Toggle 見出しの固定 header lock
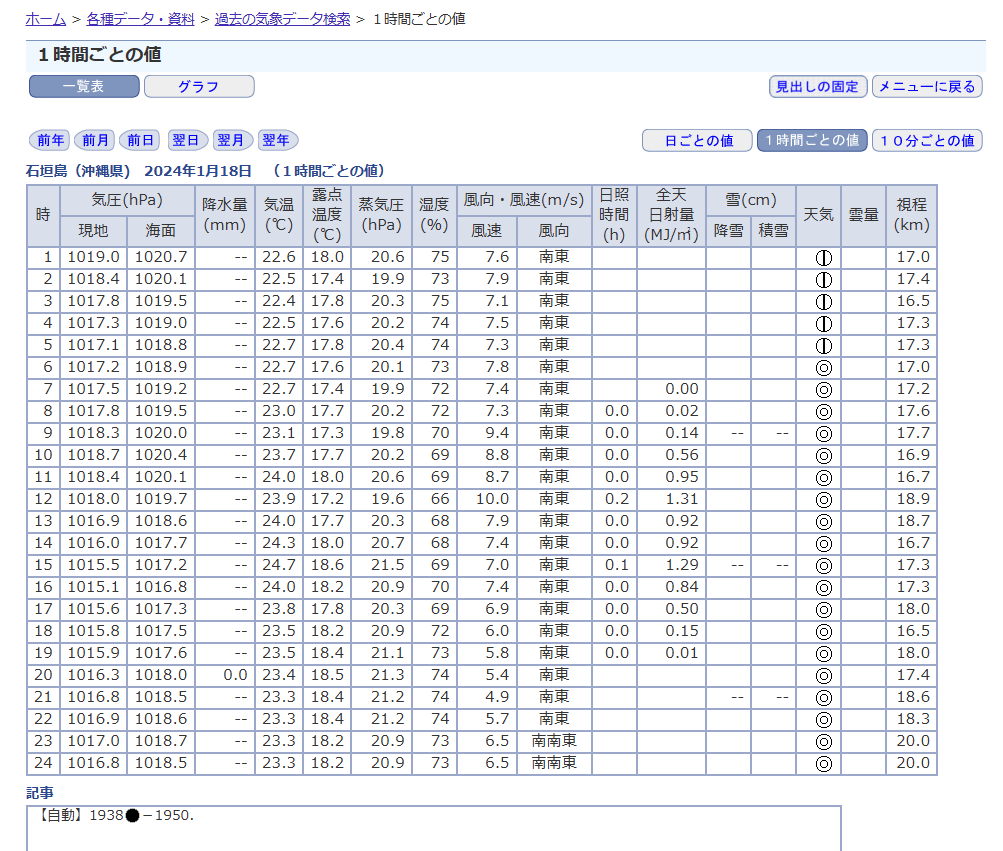This screenshot has height=851, width=1003. pos(817,87)
